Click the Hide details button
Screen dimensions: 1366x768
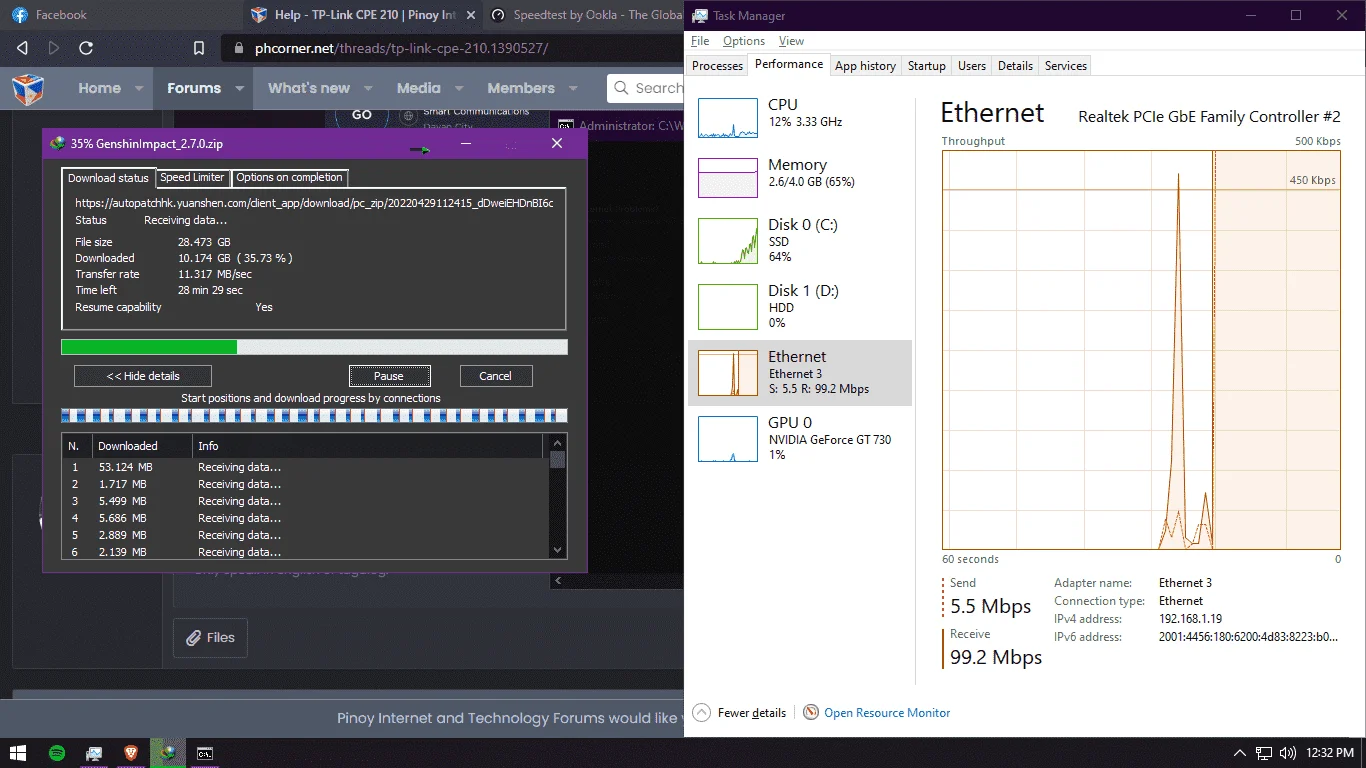[143, 376]
